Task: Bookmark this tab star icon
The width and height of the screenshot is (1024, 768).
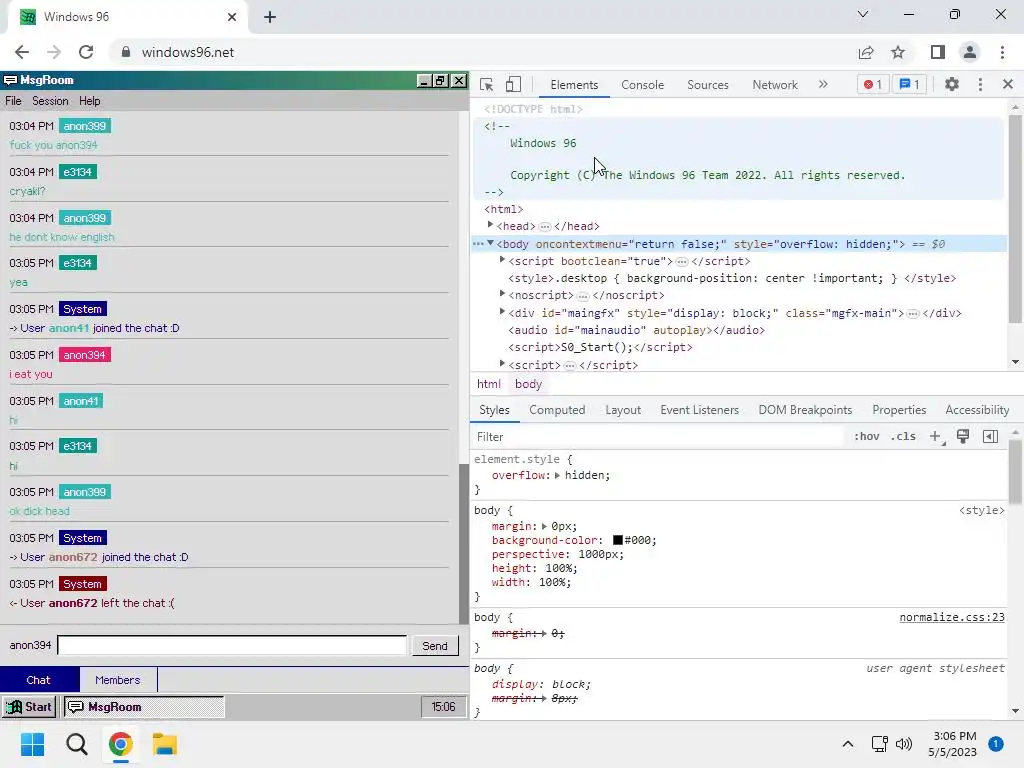Action: (898, 52)
